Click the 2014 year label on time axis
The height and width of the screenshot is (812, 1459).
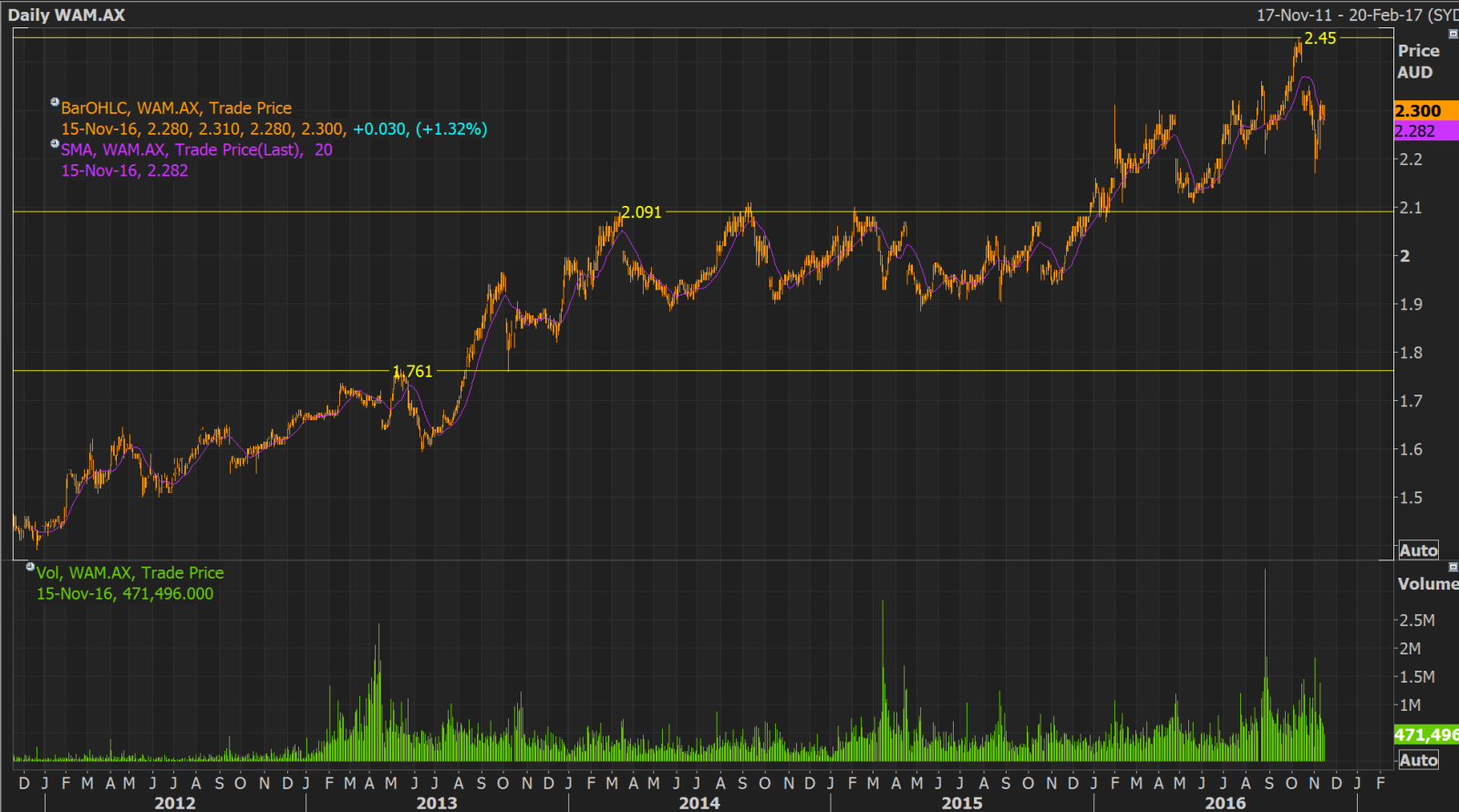coord(699,803)
